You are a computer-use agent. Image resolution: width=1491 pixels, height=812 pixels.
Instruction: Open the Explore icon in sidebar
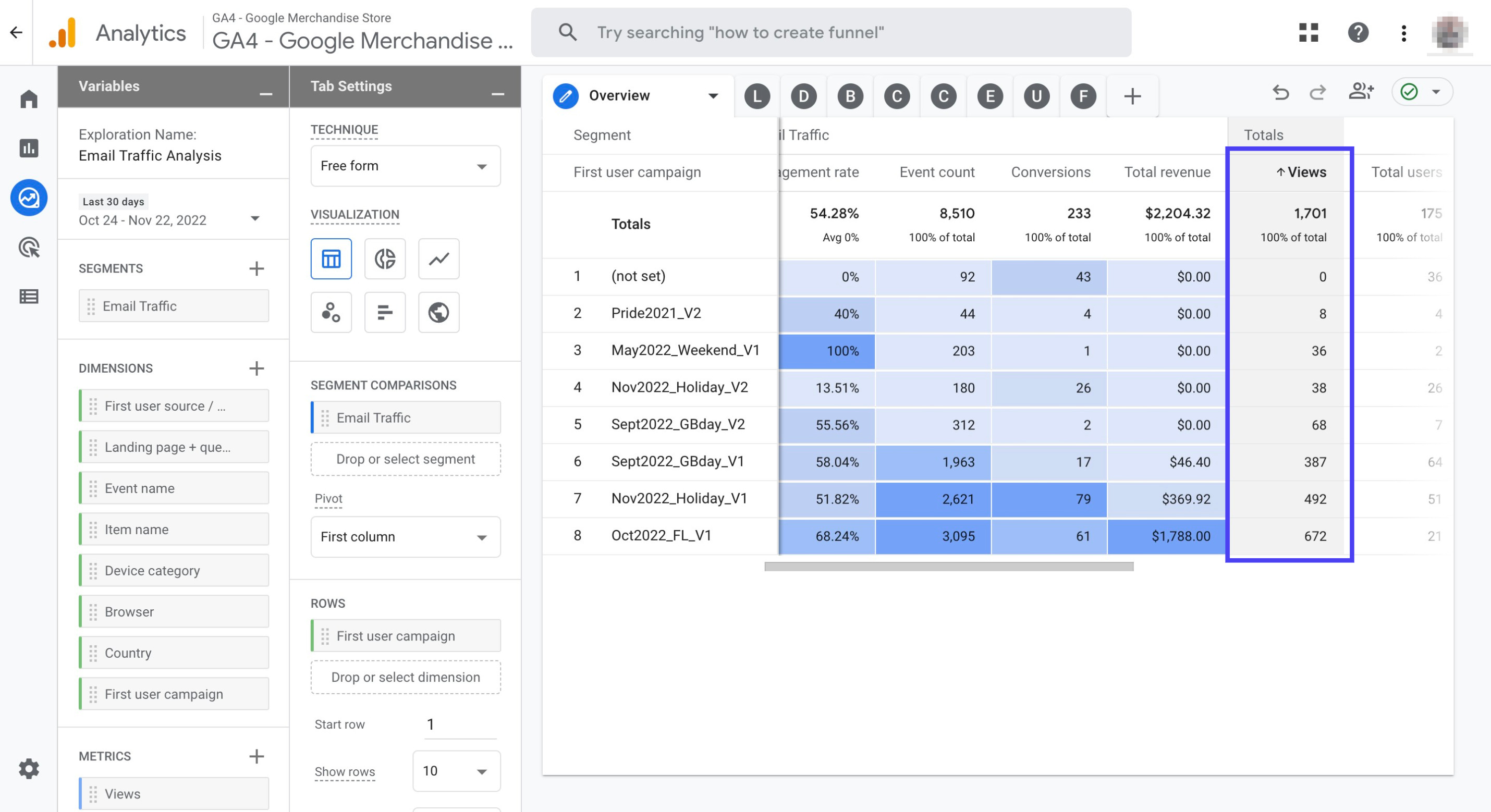29,198
